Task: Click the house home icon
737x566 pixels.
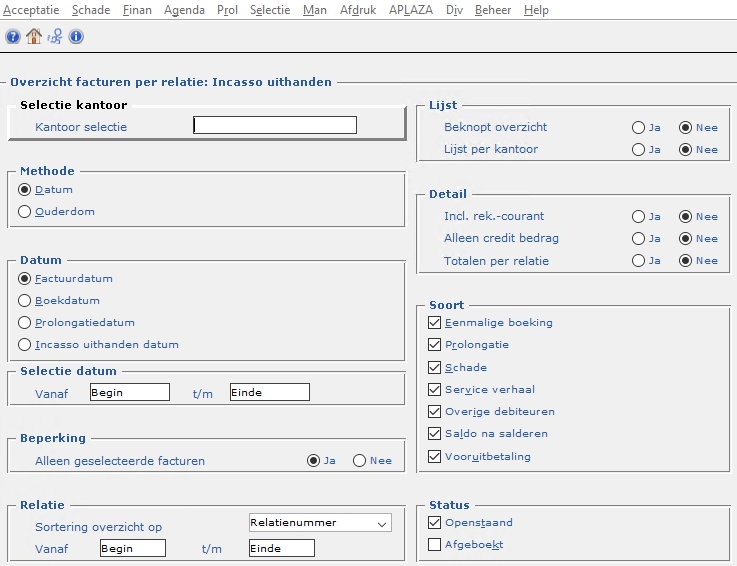Action: 34,37
